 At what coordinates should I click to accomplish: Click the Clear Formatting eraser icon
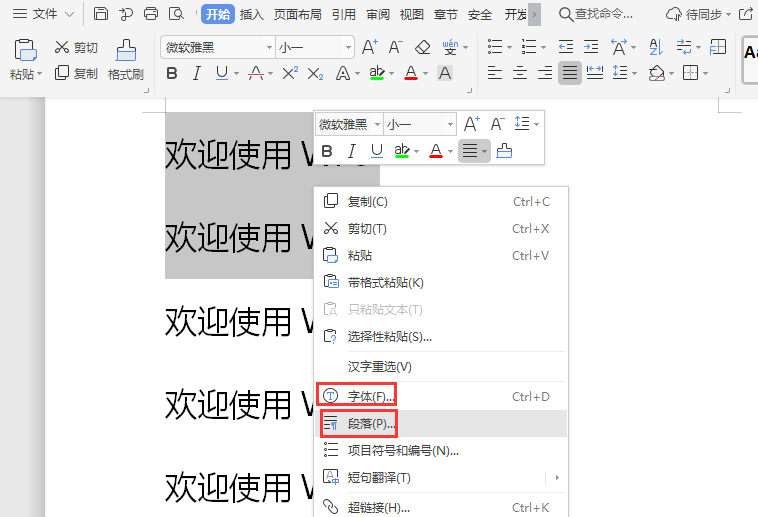[x=423, y=47]
